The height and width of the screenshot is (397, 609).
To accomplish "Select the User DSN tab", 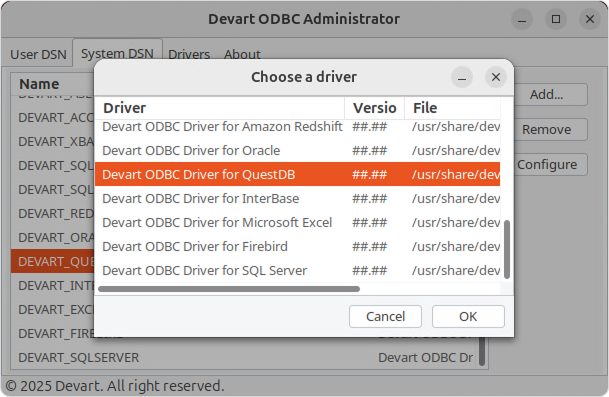I will pos(38,54).
